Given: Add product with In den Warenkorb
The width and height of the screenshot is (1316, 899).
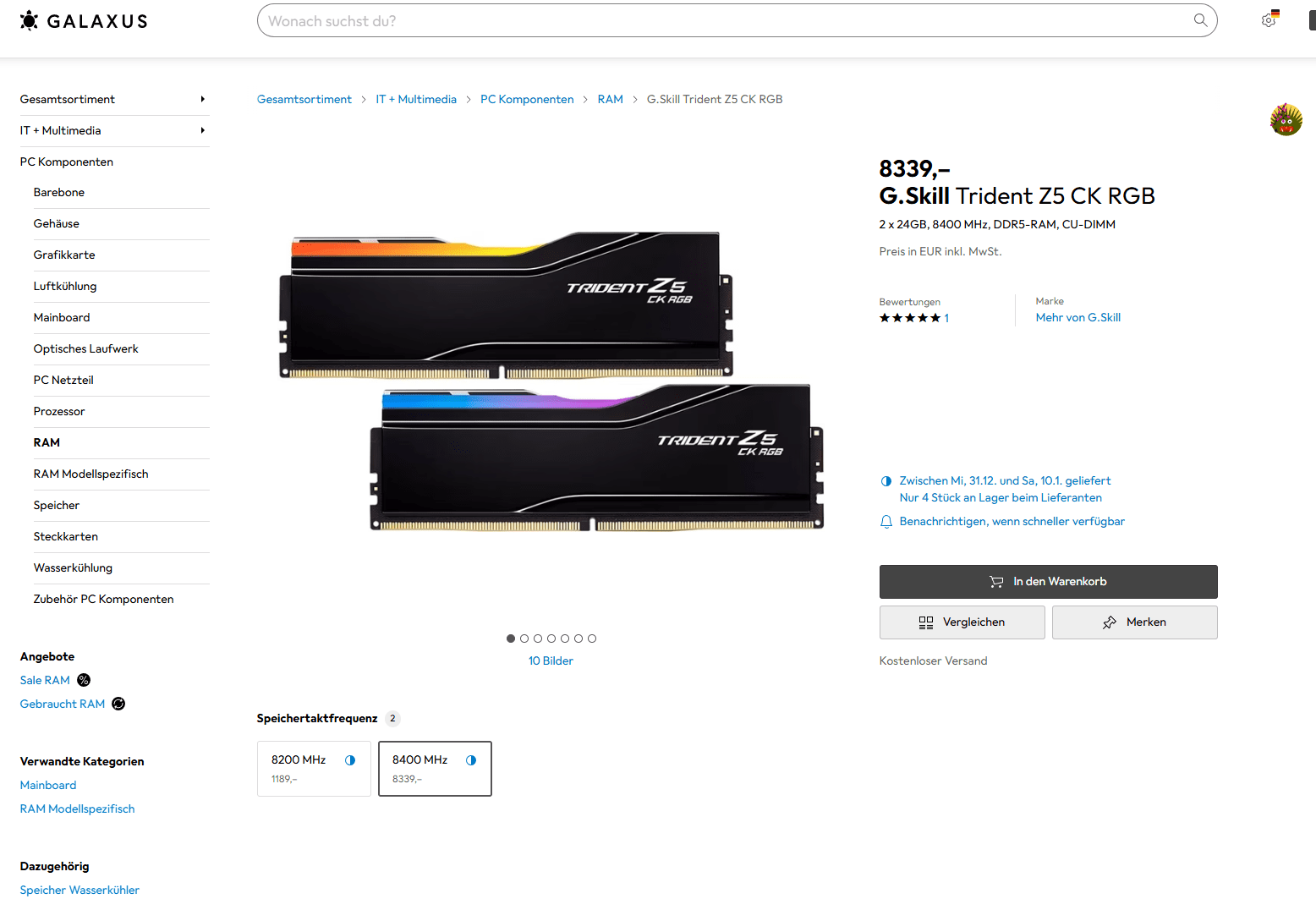Looking at the screenshot, I should pos(1048,582).
